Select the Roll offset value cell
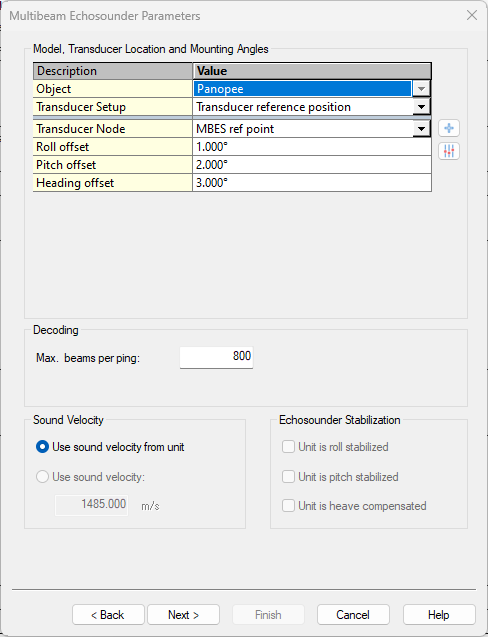The height and width of the screenshot is (637, 488). [312, 147]
